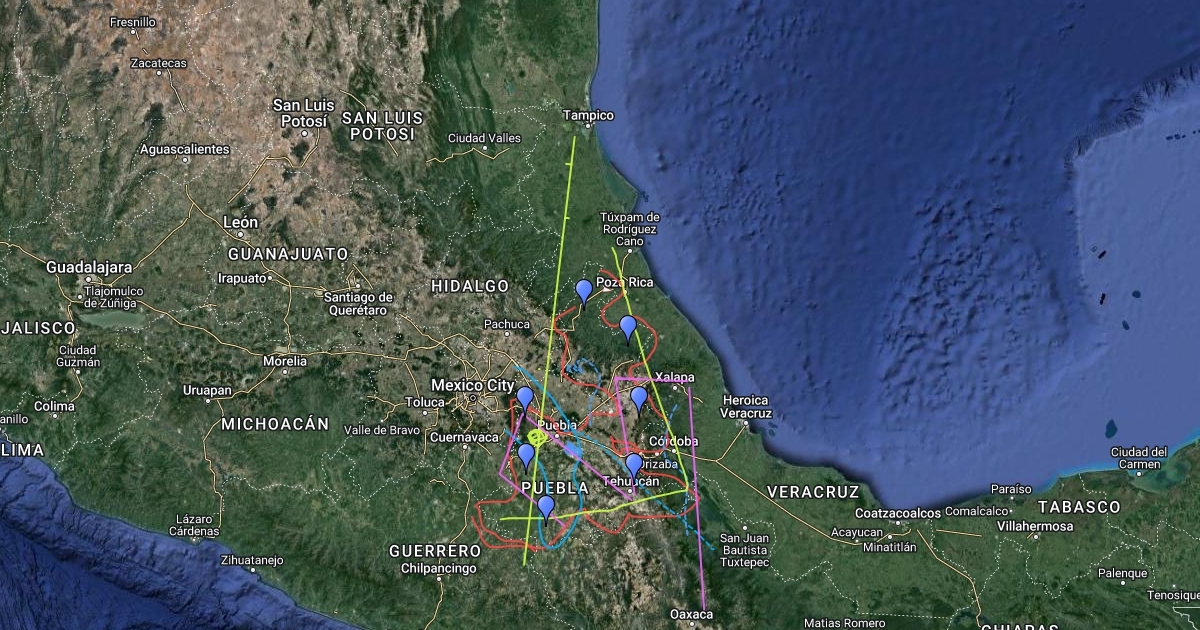The image size is (1200, 630).
Task: Select the MICHOACÁN state label
Action: [275, 424]
